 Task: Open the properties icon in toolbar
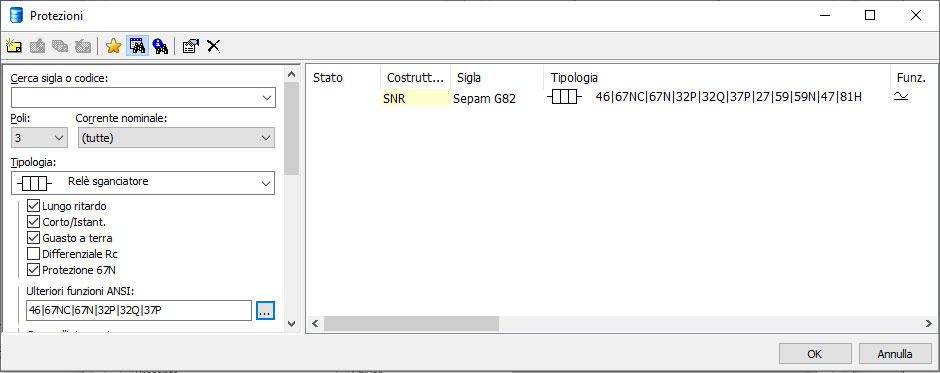point(191,46)
